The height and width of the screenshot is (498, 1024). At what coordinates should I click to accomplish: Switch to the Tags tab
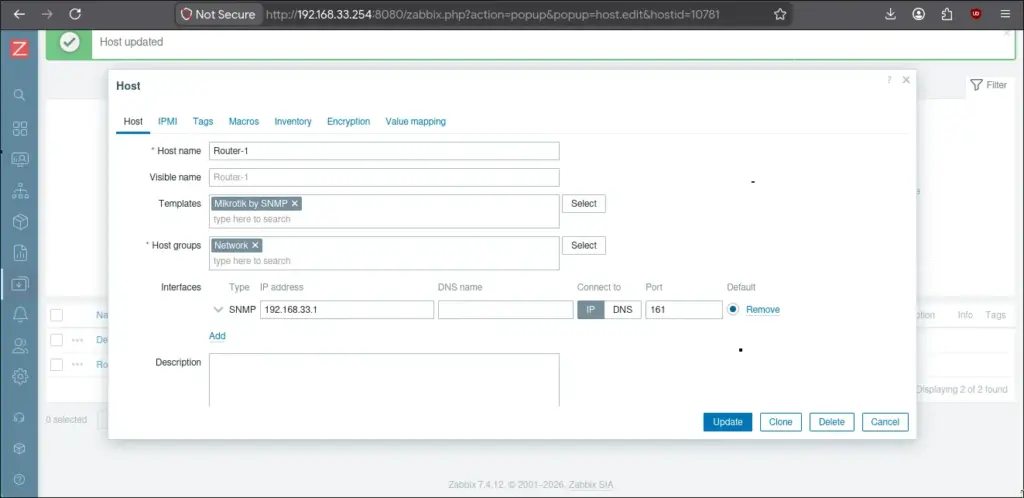pos(203,121)
